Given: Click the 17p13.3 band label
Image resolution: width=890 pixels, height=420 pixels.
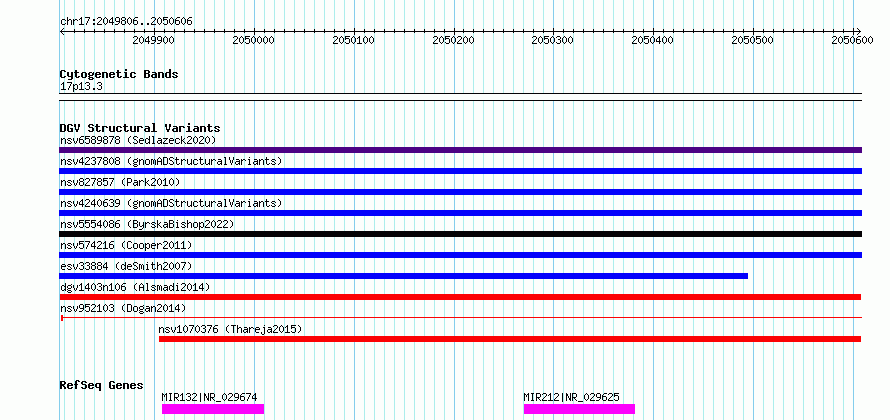Looking at the screenshot, I should tap(81, 87).
